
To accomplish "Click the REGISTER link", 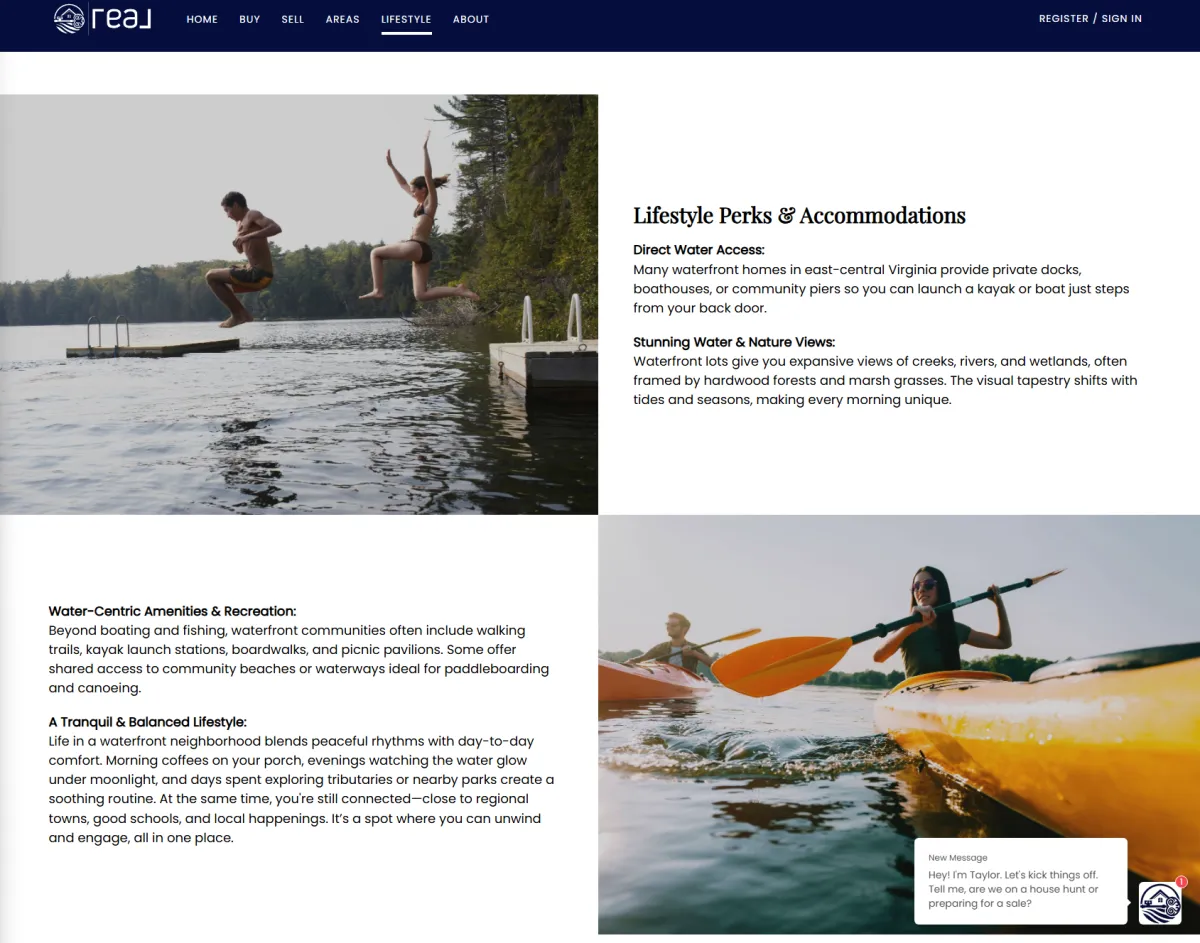I will (1064, 19).
